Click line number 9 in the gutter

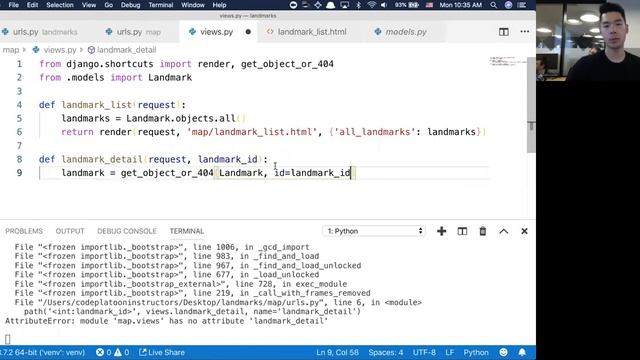19,173
